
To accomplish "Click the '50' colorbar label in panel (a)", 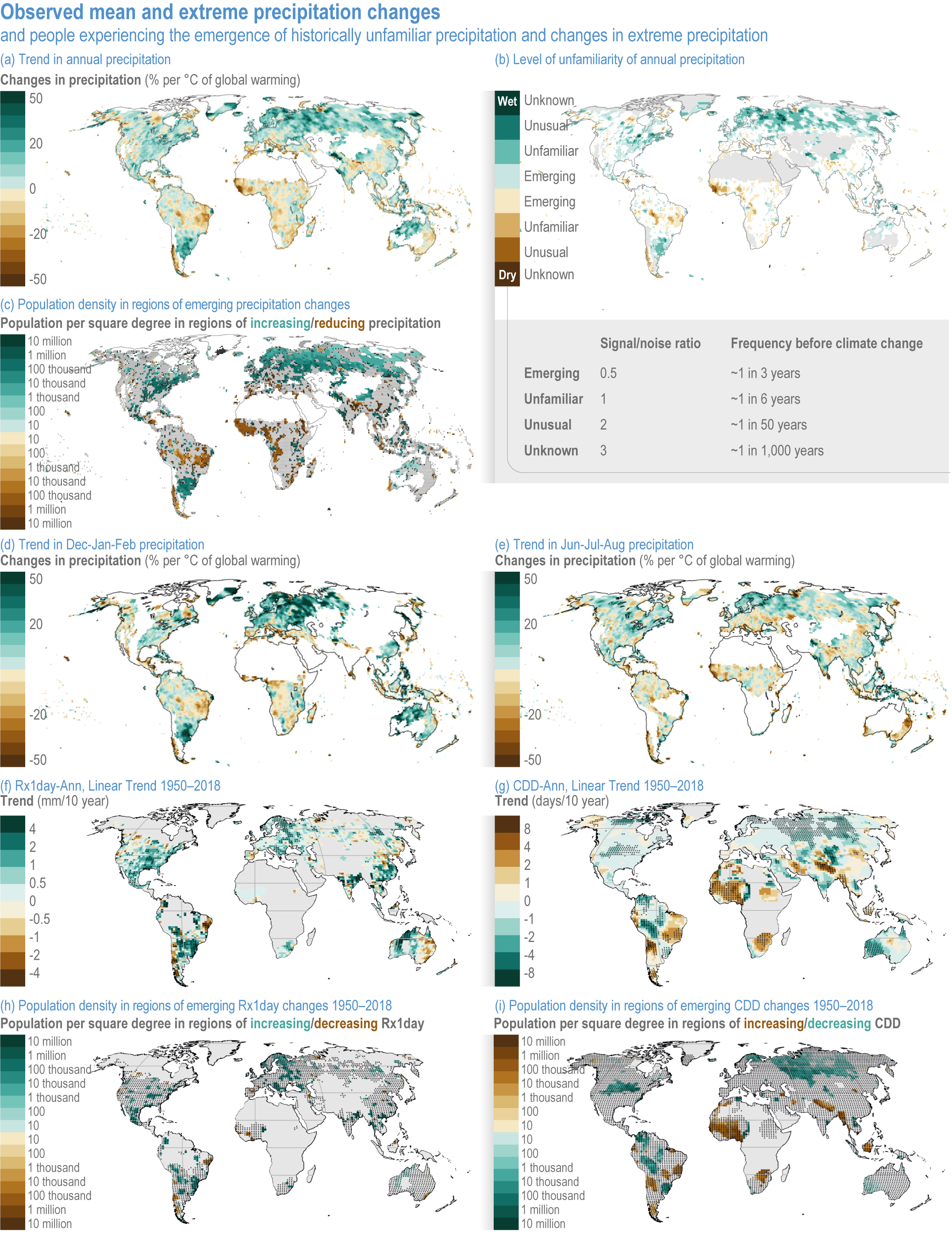I will pyautogui.click(x=36, y=98).
